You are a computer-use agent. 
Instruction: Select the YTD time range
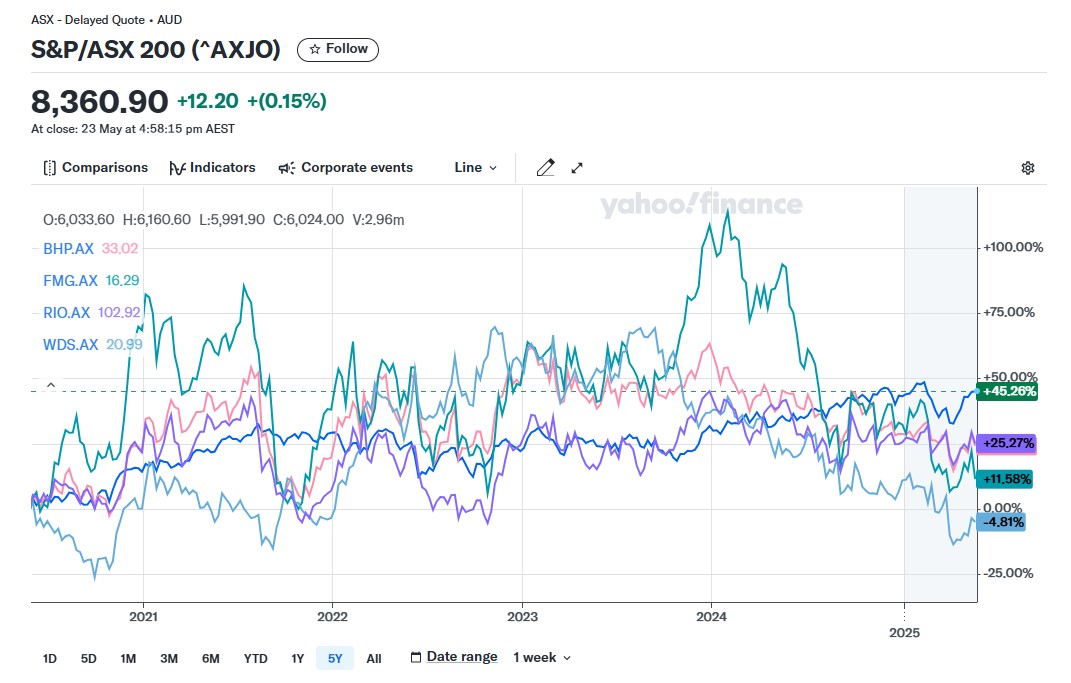click(255, 658)
